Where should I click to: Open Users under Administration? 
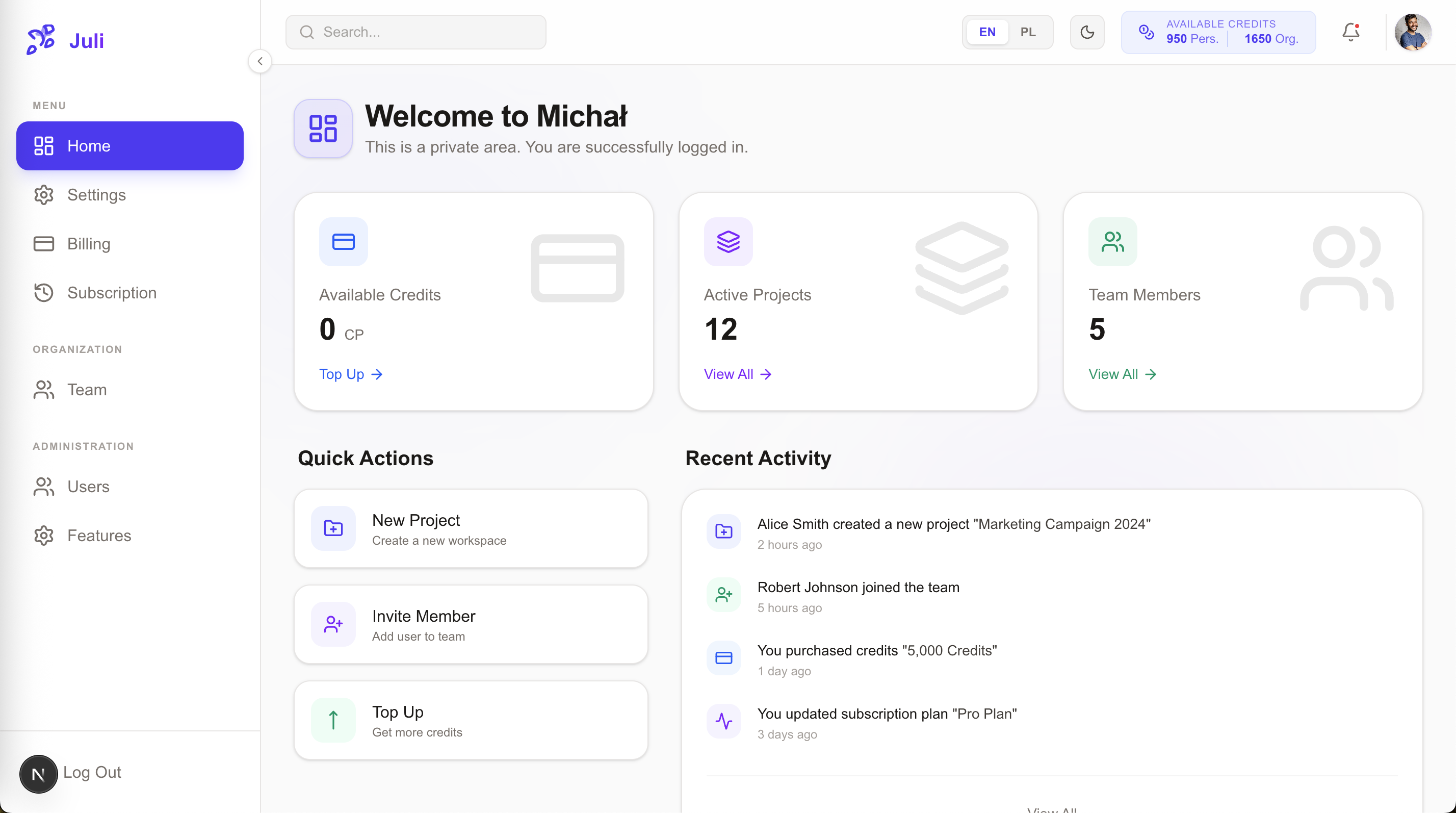click(x=130, y=486)
